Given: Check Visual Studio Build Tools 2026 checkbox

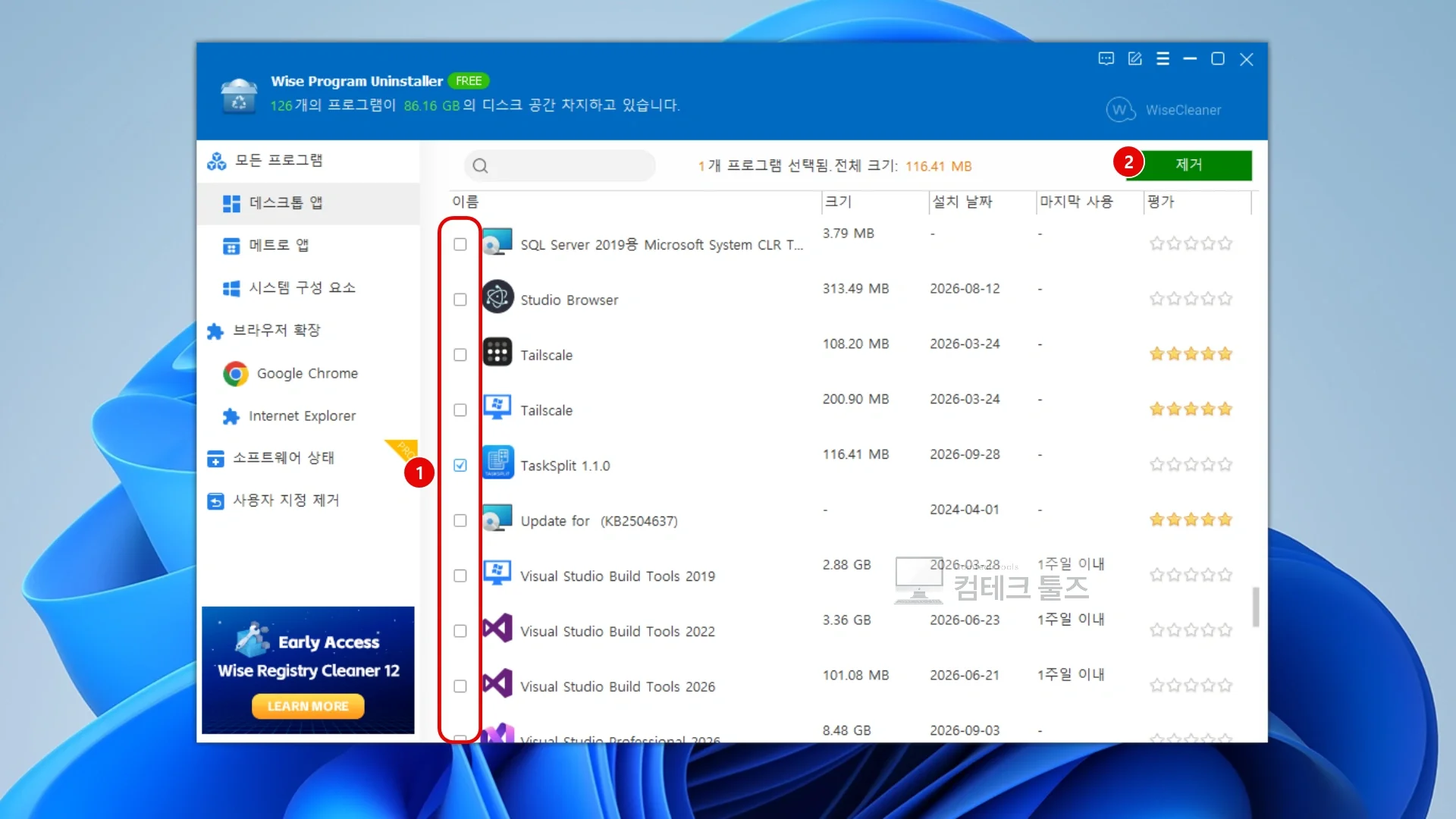Looking at the screenshot, I should [460, 686].
